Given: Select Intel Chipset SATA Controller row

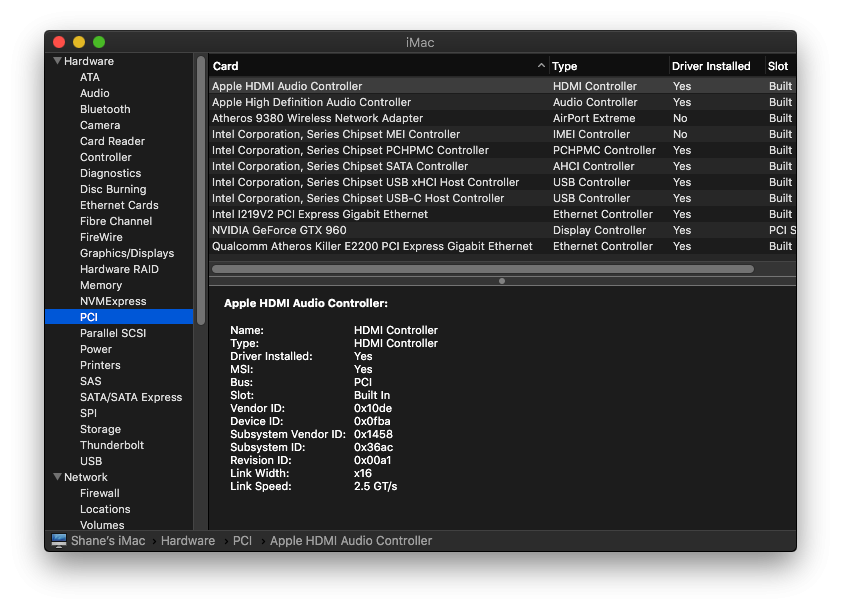Looking at the screenshot, I should 502,166.
